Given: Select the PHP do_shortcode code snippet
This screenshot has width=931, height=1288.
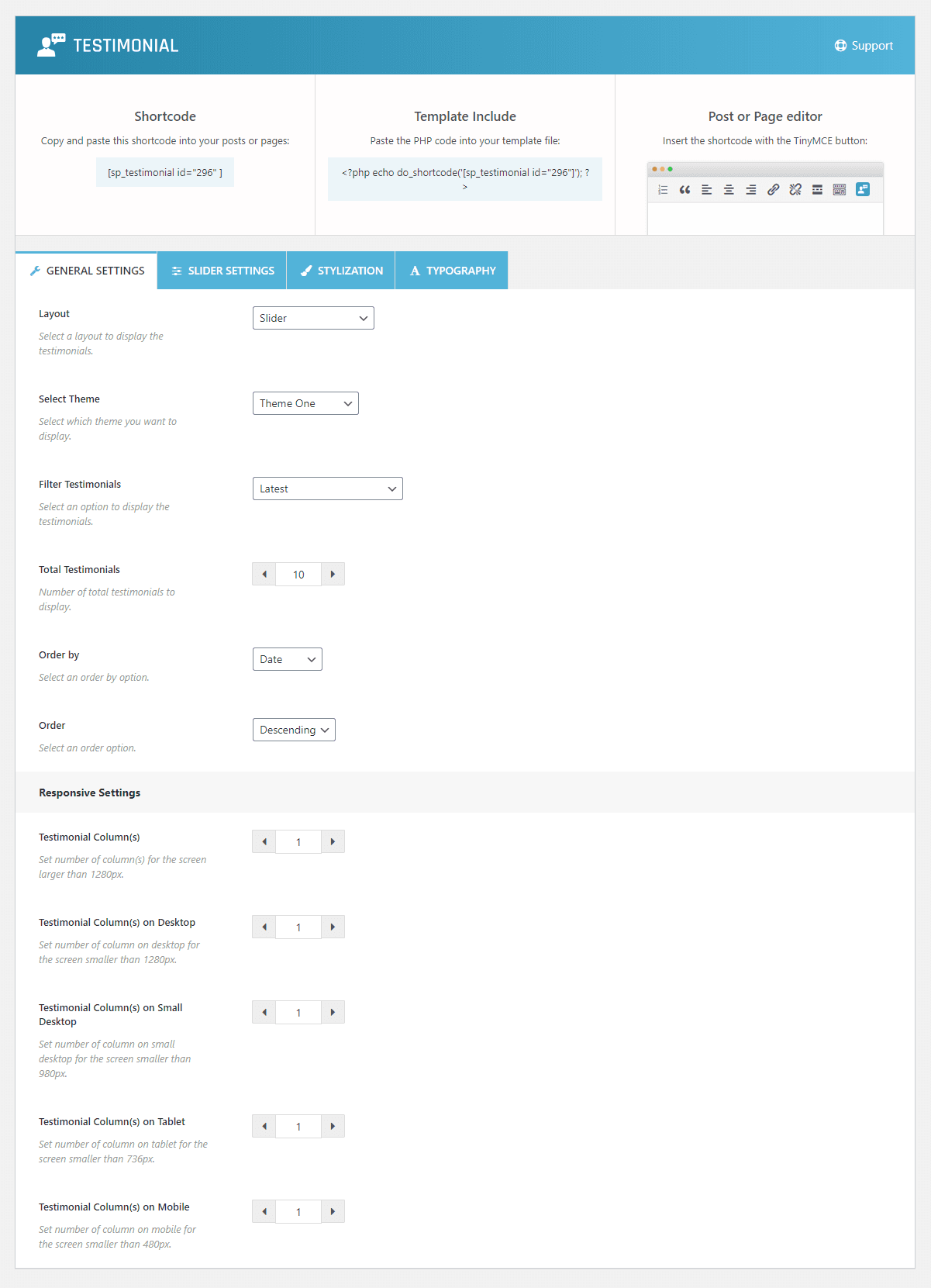Looking at the screenshot, I should 465,179.
